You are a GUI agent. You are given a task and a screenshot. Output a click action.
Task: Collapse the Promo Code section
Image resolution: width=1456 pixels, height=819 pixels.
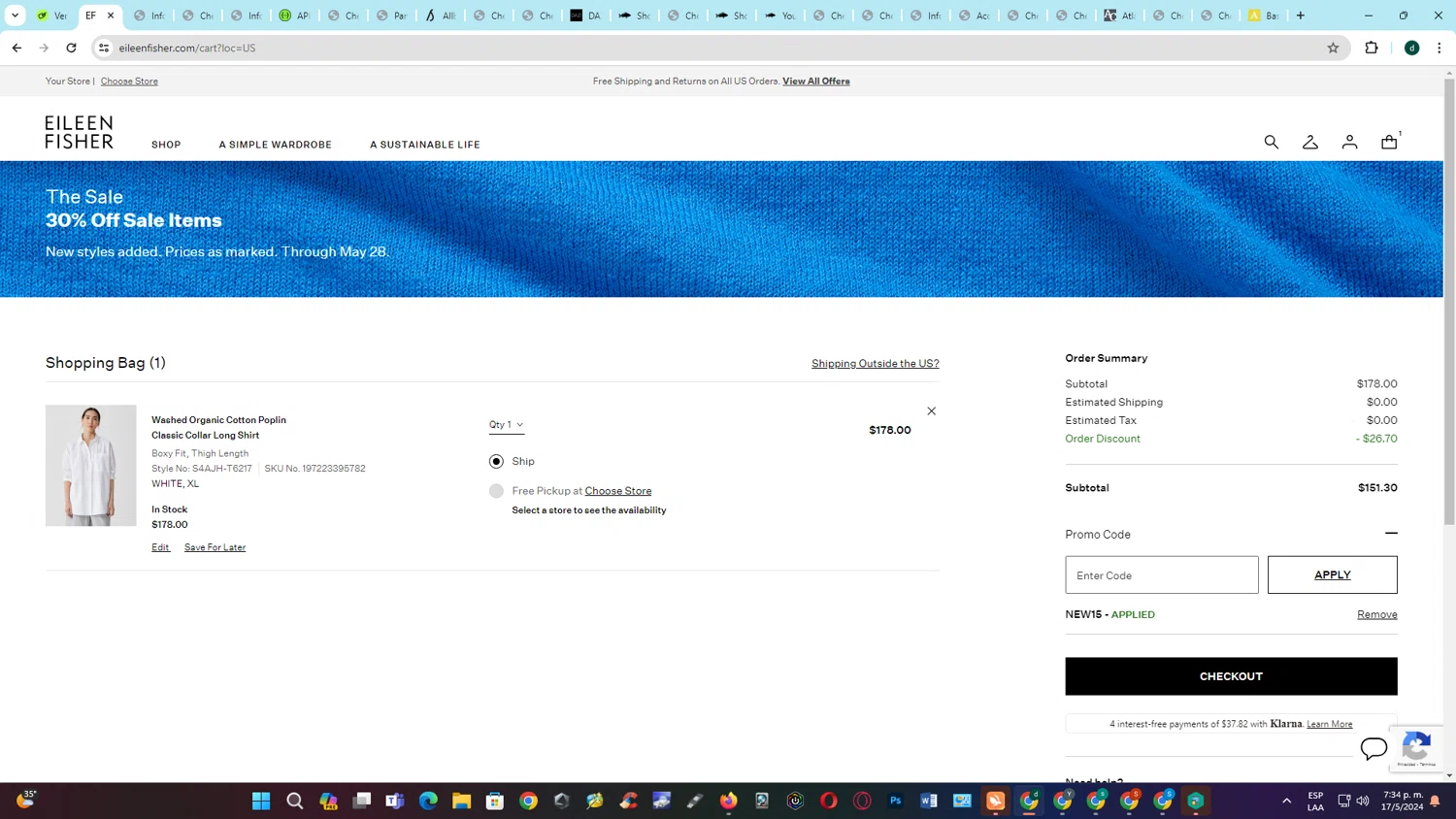(x=1391, y=534)
